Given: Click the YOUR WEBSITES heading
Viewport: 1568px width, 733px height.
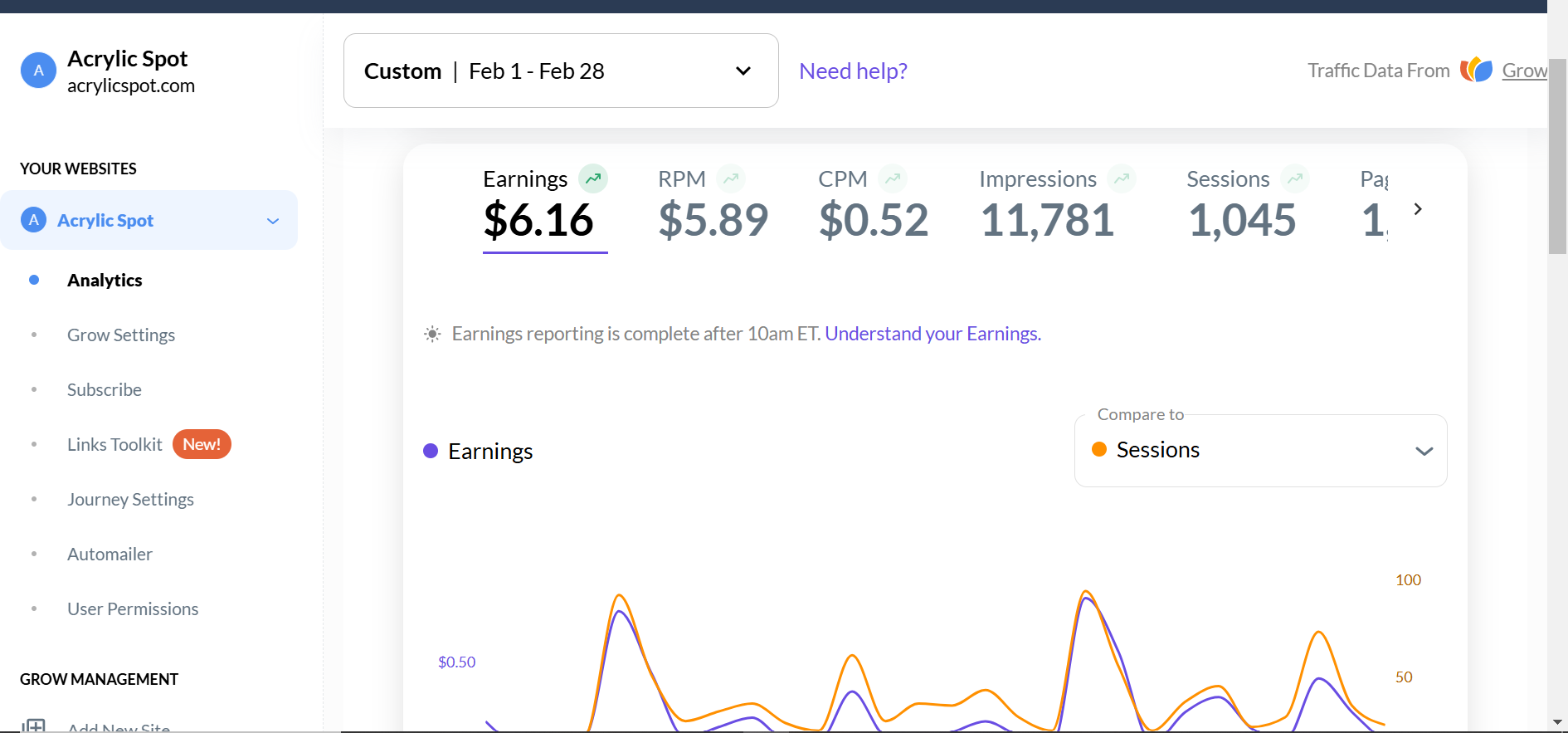Looking at the screenshot, I should pos(78,169).
